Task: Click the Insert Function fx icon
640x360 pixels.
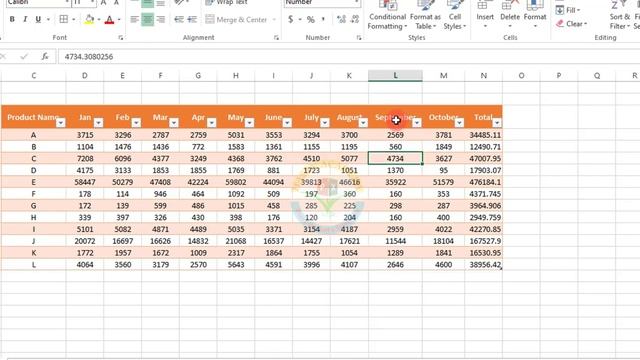Action: (45, 57)
